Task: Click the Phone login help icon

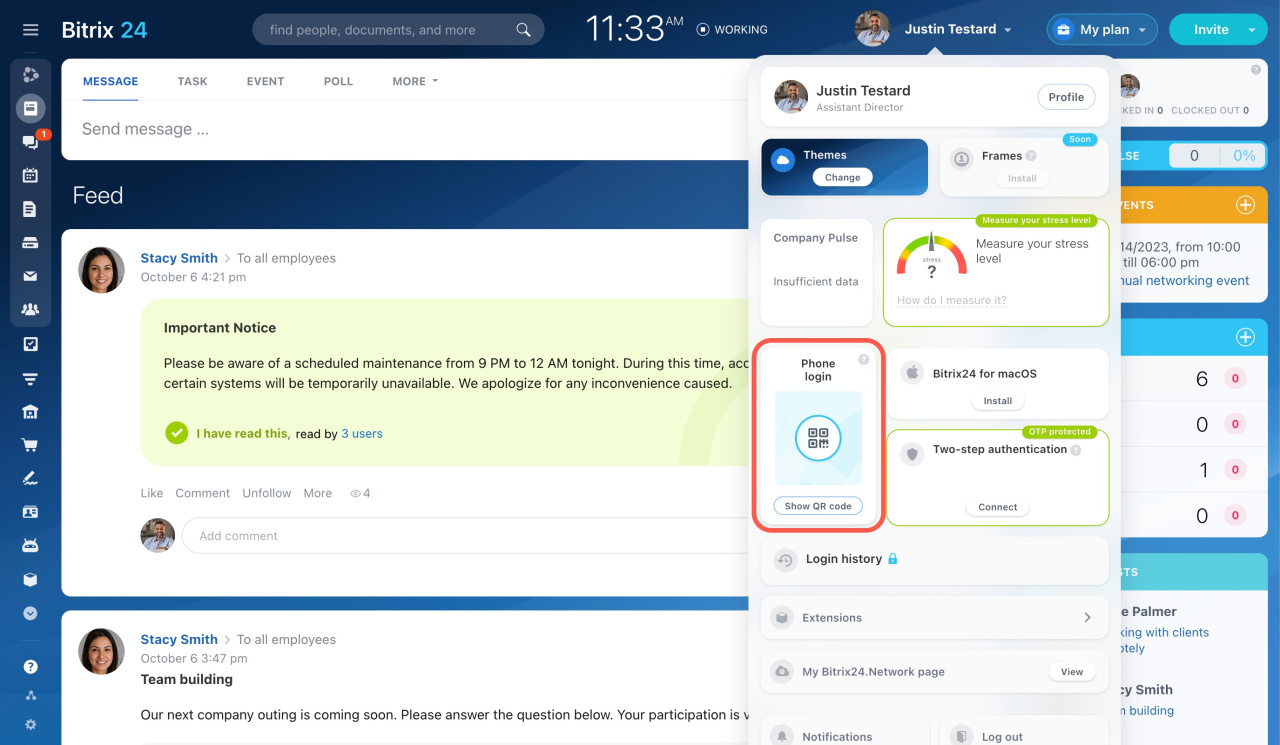Action: (x=864, y=360)
